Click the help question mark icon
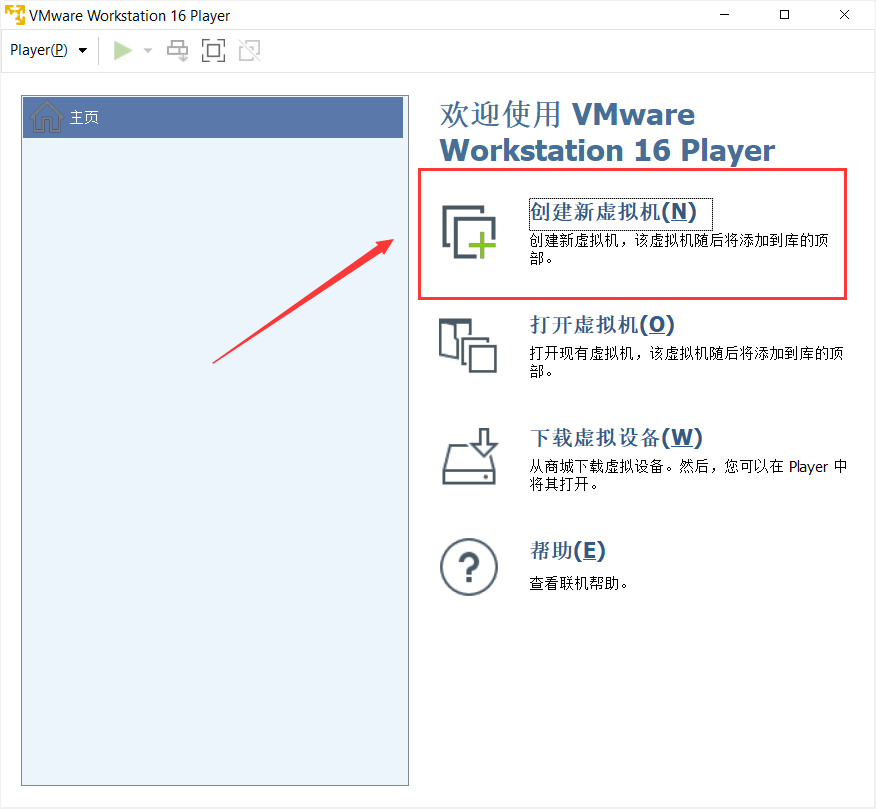This screenshot has height=809, width=876. pos(469,567)
